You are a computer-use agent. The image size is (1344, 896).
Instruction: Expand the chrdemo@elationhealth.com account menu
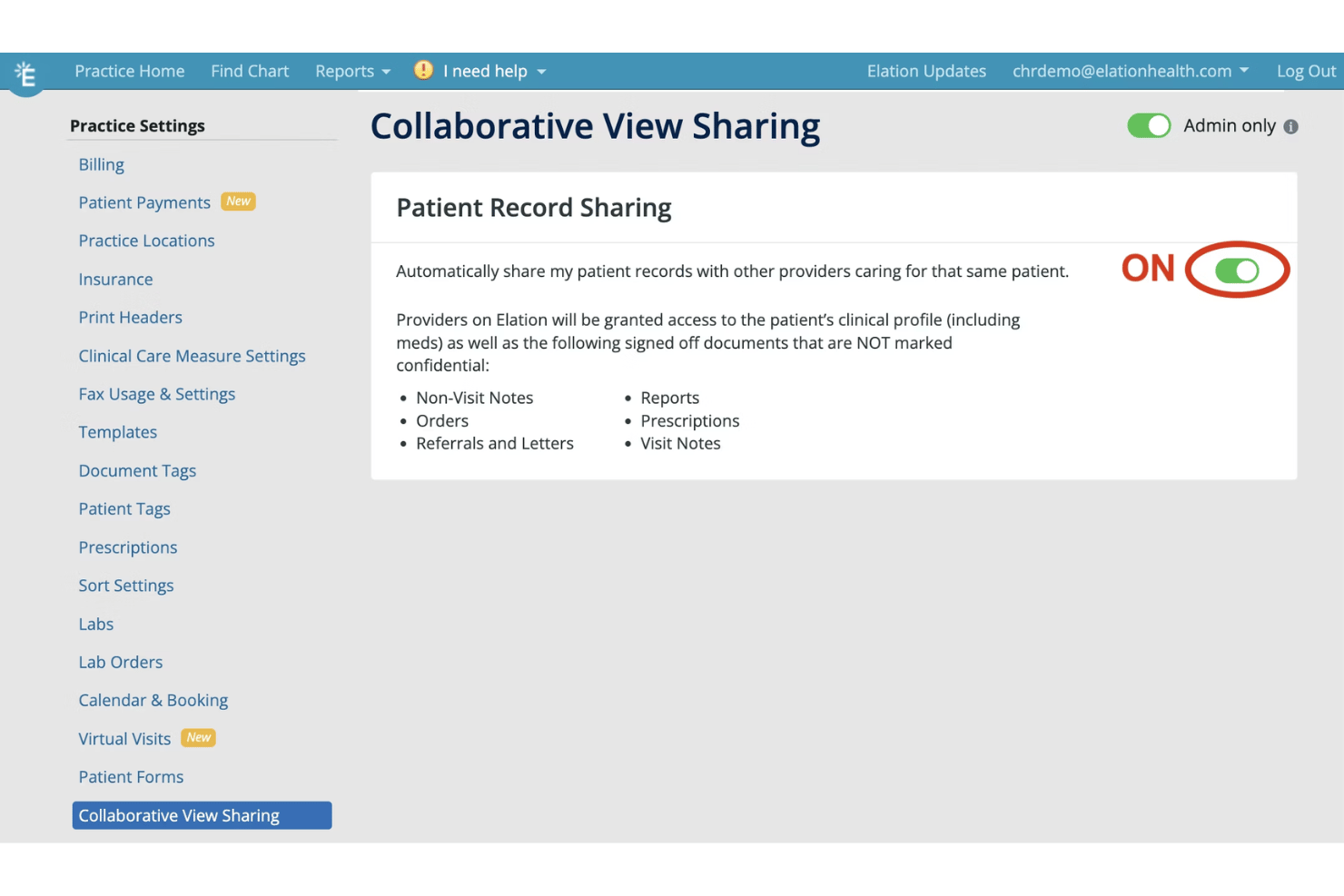pos(1131,71)
